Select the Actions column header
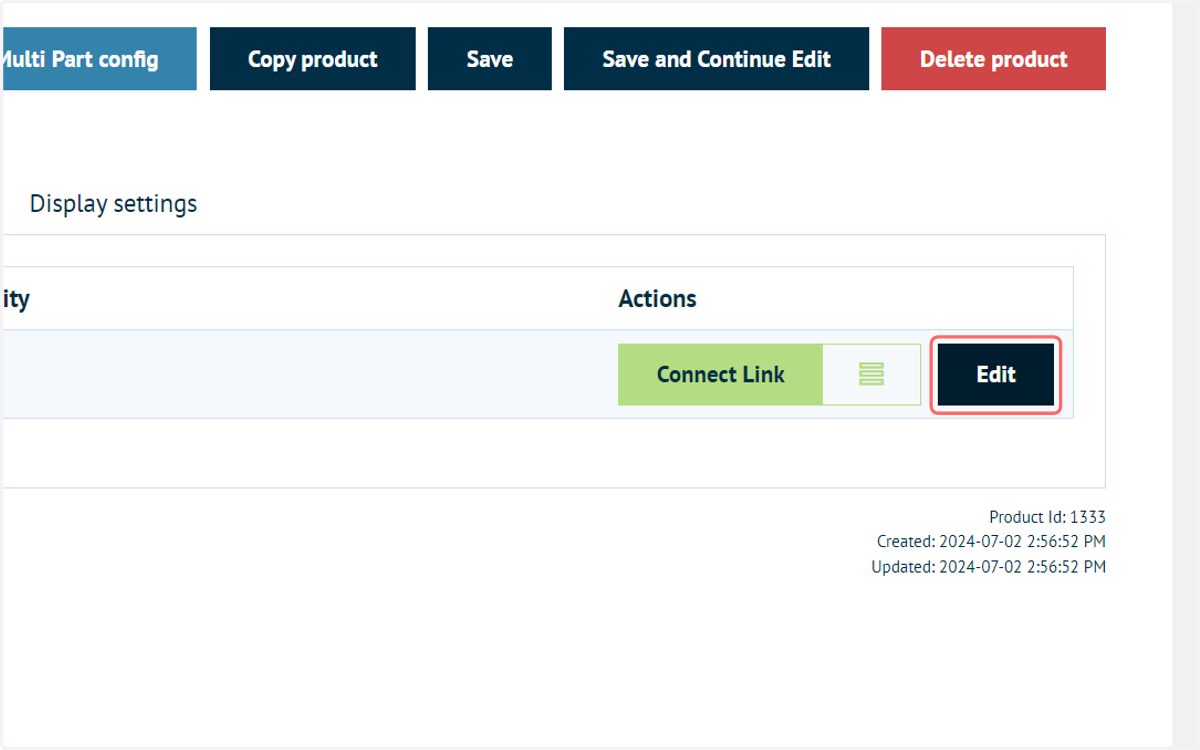 (x=657, y=299)
